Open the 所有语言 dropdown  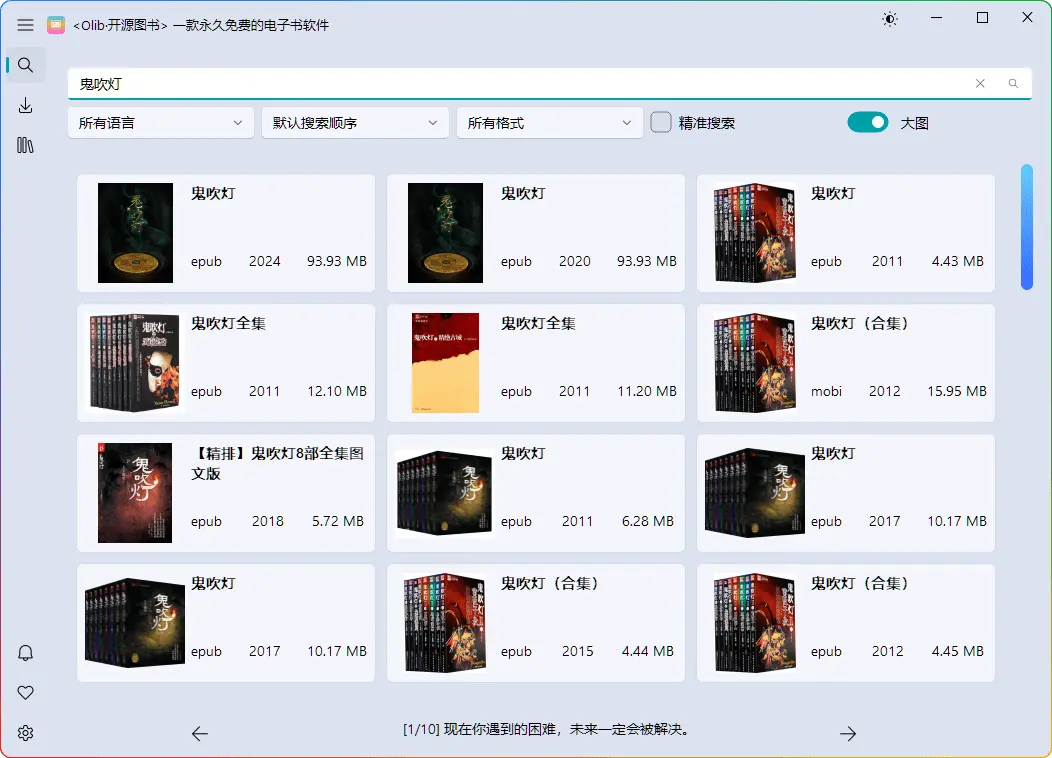click(x=160, y=122)
